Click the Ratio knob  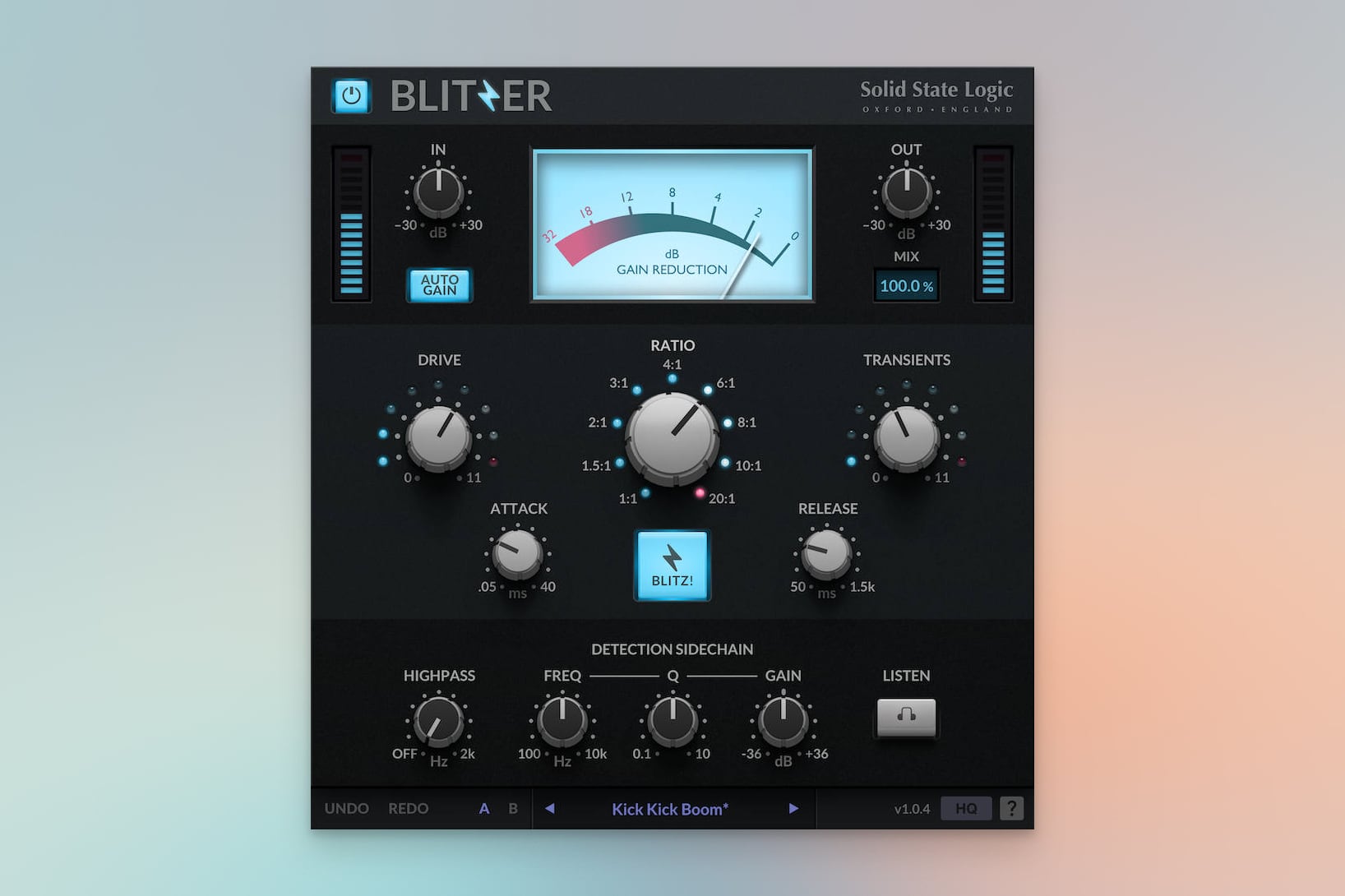672,436
